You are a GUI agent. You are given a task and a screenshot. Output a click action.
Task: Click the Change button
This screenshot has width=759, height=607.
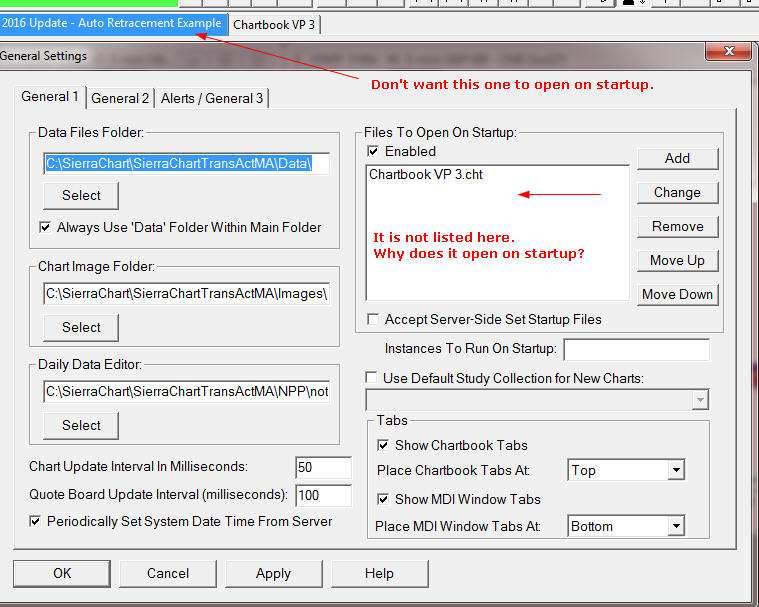coord(677,193)
